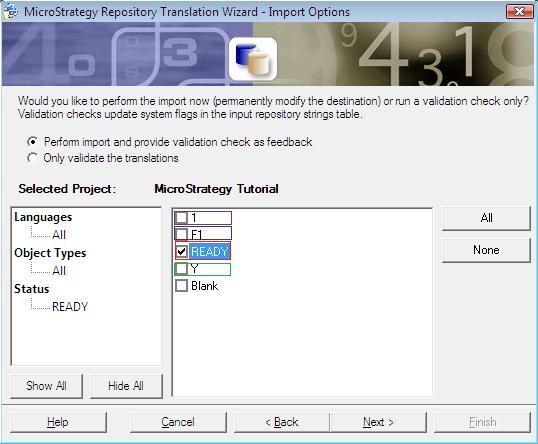Select the Object Types tree node
Screen dimensions: 538x444
pyautogui.click(x=50, y=253)
